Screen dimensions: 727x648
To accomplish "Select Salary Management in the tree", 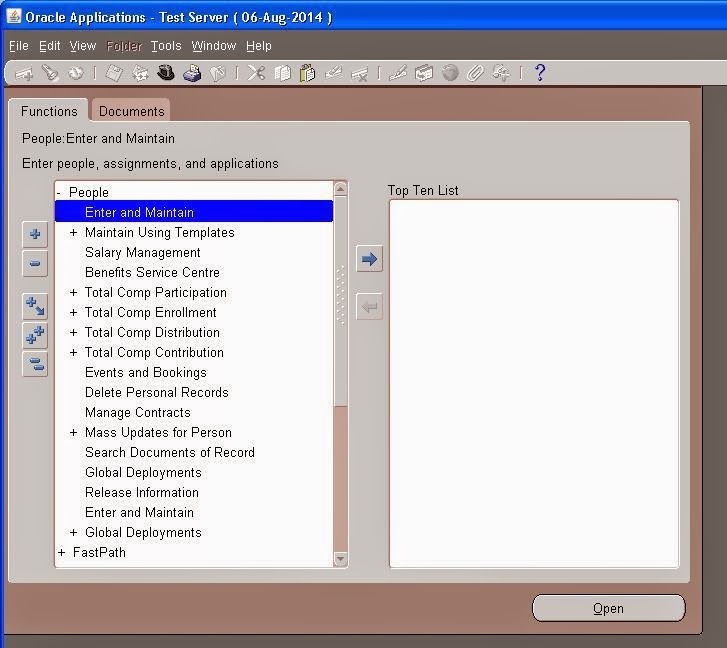I will pyautogui.click(x=143, y=253).
